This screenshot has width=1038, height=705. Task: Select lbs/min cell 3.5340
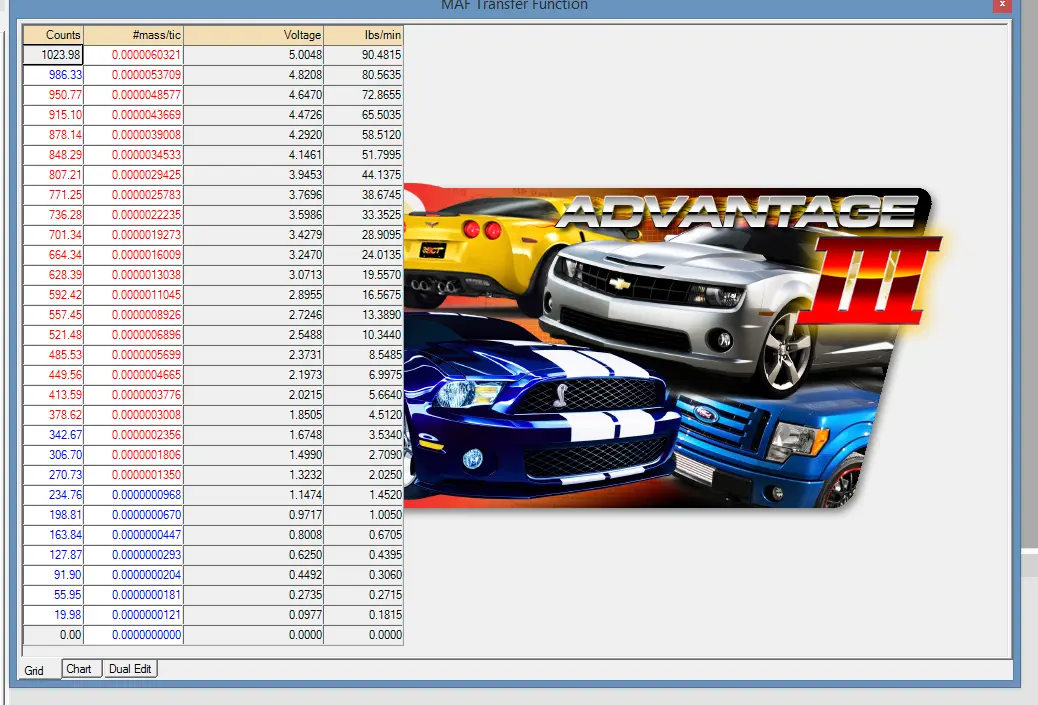pyautogui.click(x=363, y=434)
